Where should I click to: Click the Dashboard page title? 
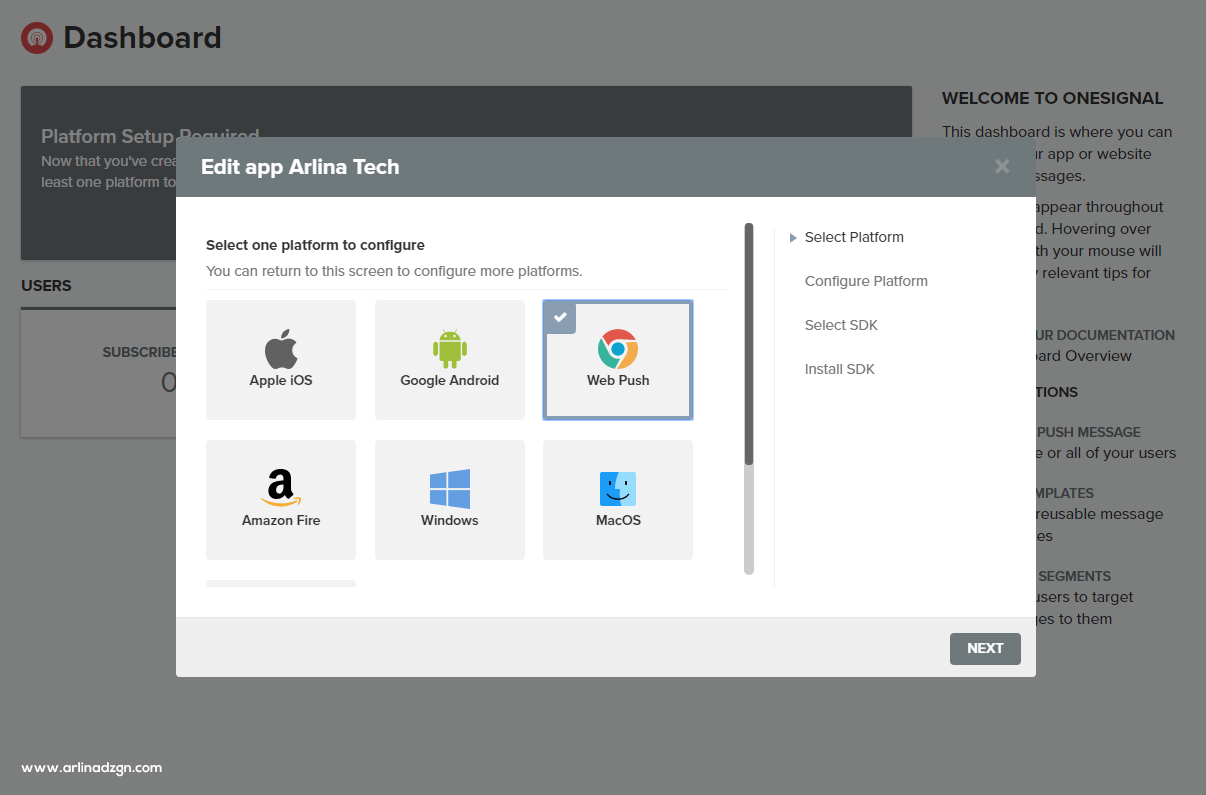click(142, 38)
